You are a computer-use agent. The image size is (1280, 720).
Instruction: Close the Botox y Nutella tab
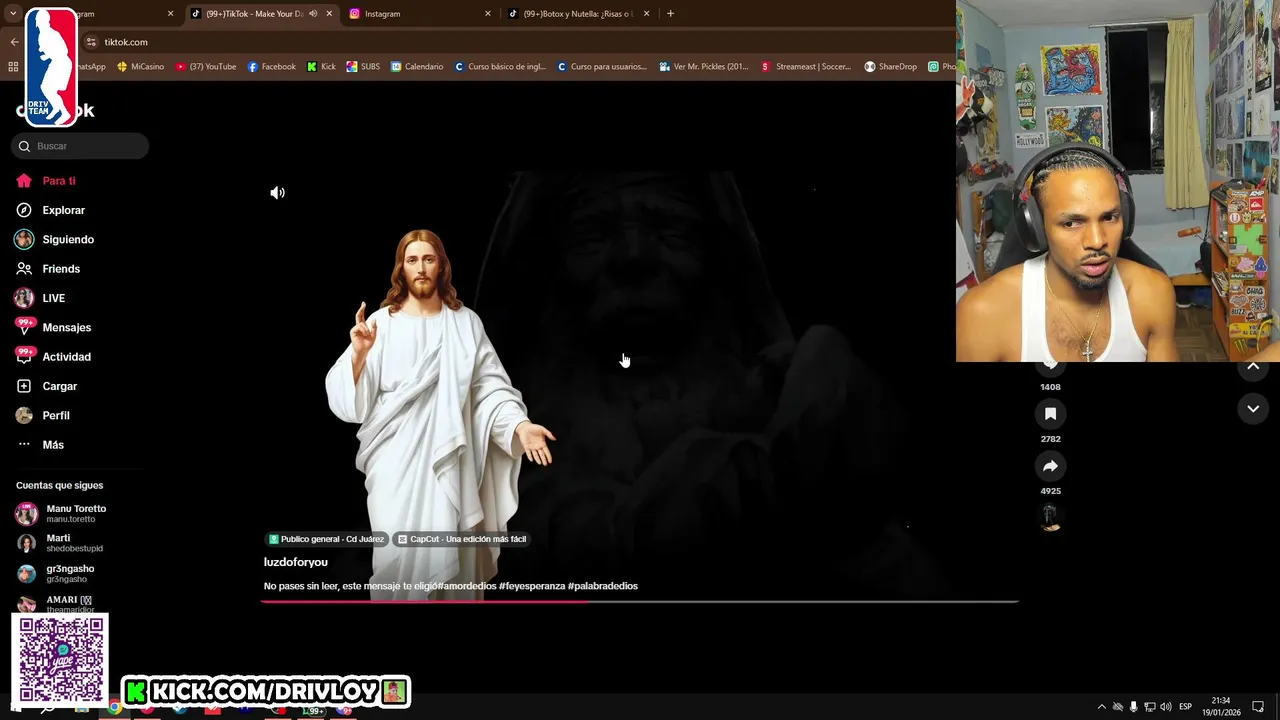point(647,14)
